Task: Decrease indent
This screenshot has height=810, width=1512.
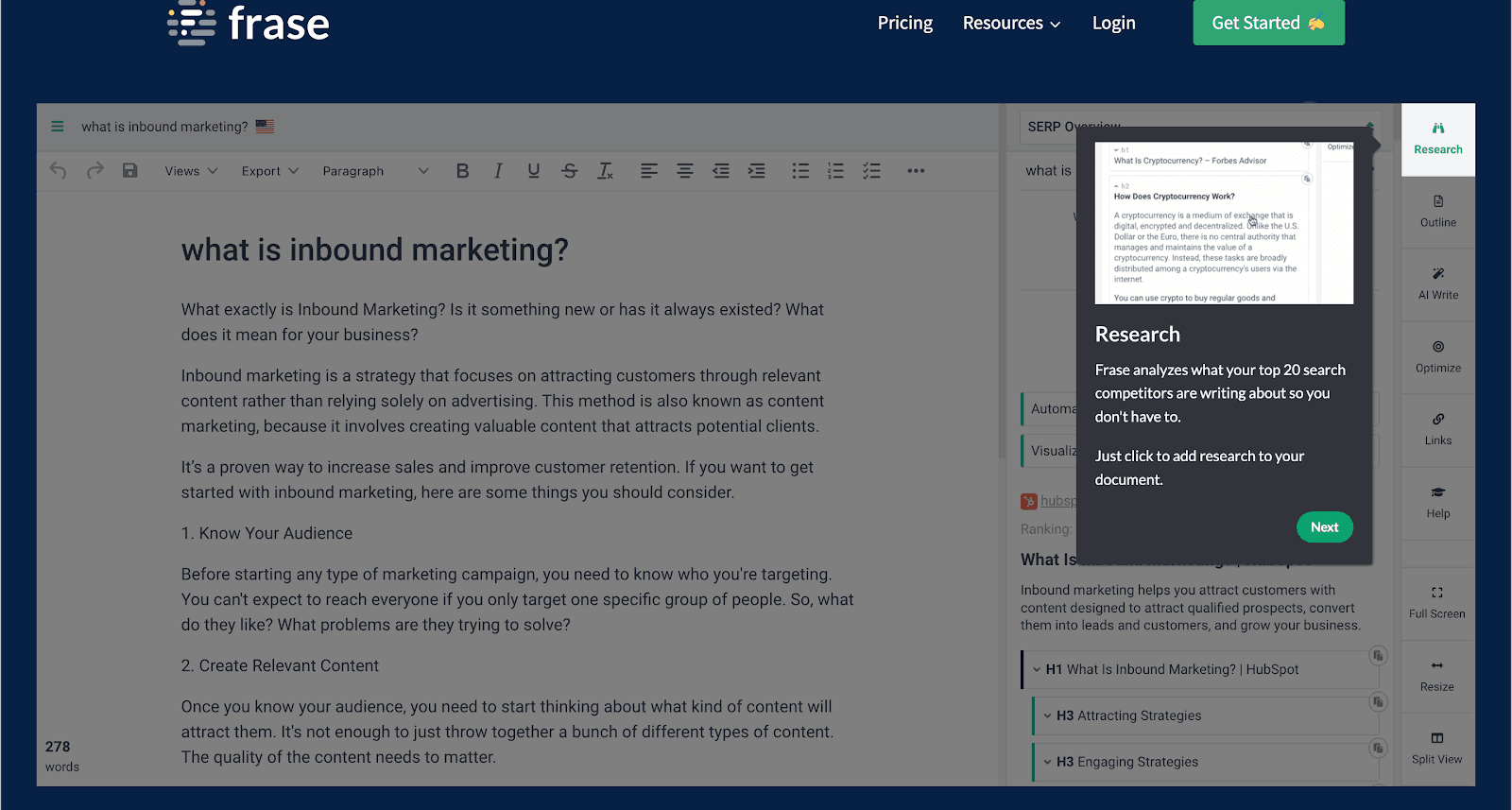Action: 721,171
